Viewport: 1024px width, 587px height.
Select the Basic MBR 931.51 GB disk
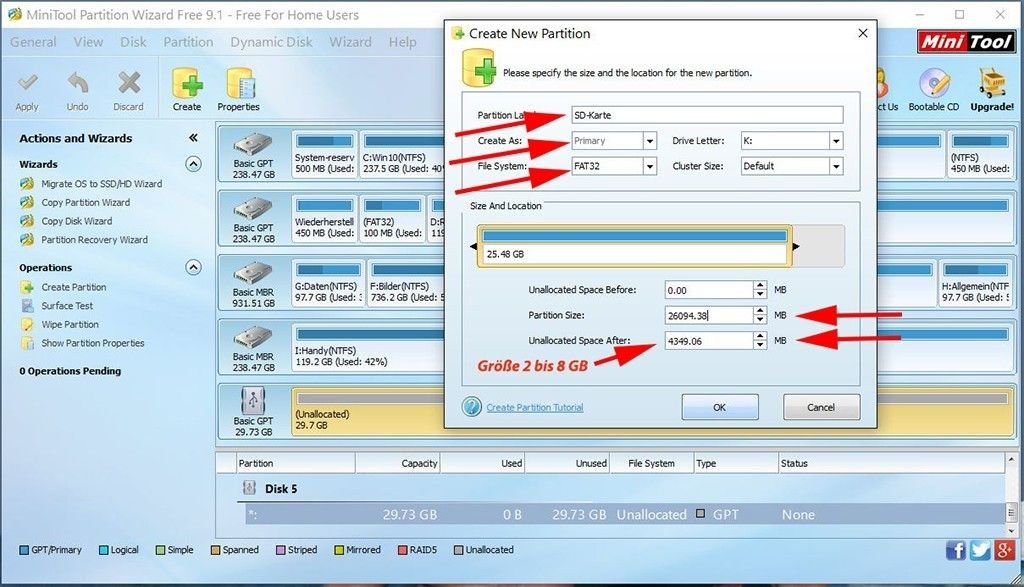(253, 283)
